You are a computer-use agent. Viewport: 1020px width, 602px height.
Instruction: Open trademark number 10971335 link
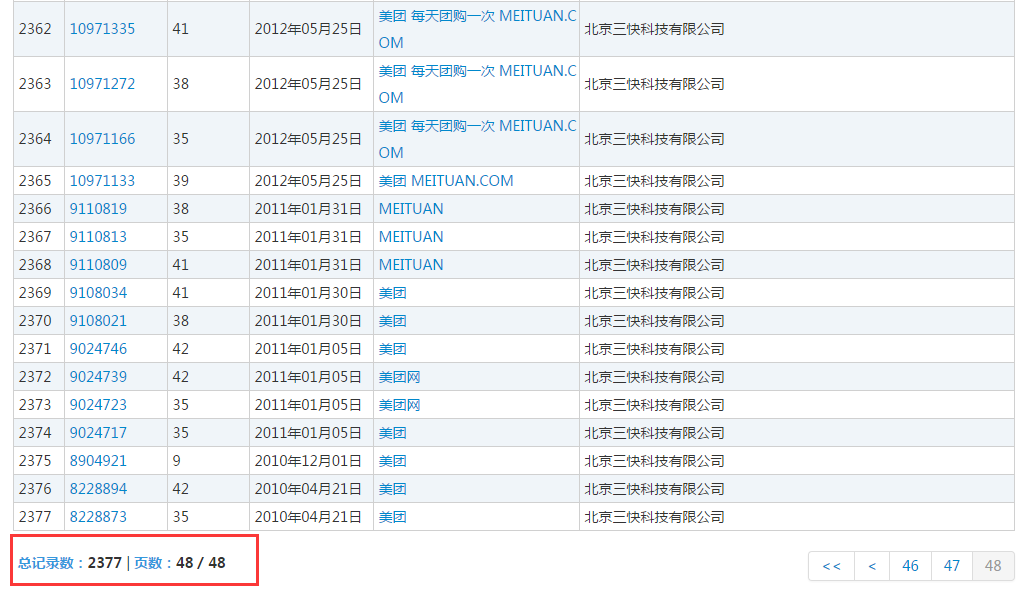click(102, 29)
